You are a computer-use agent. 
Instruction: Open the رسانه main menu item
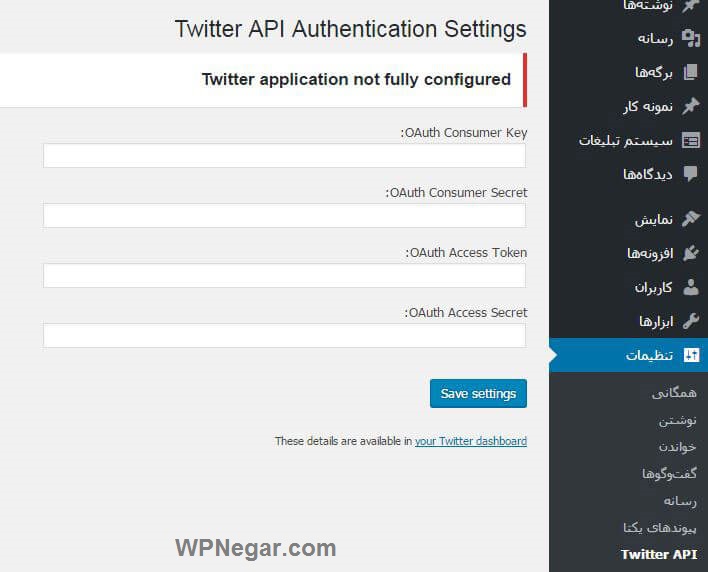655,39
